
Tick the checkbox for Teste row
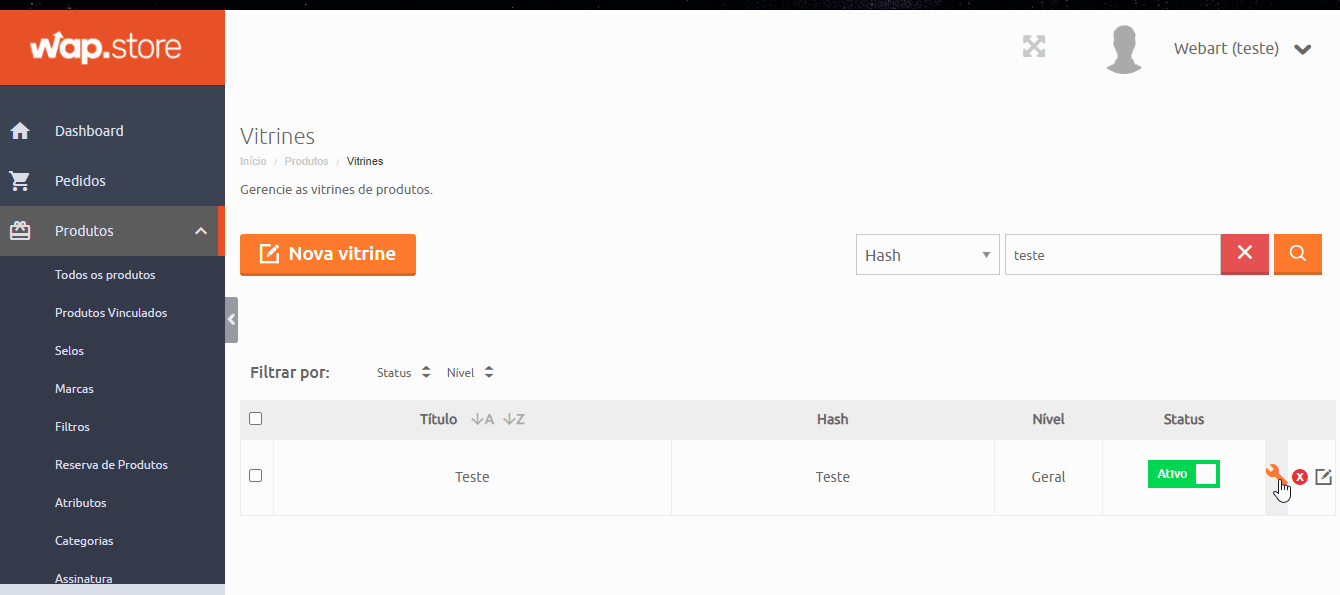255,475
